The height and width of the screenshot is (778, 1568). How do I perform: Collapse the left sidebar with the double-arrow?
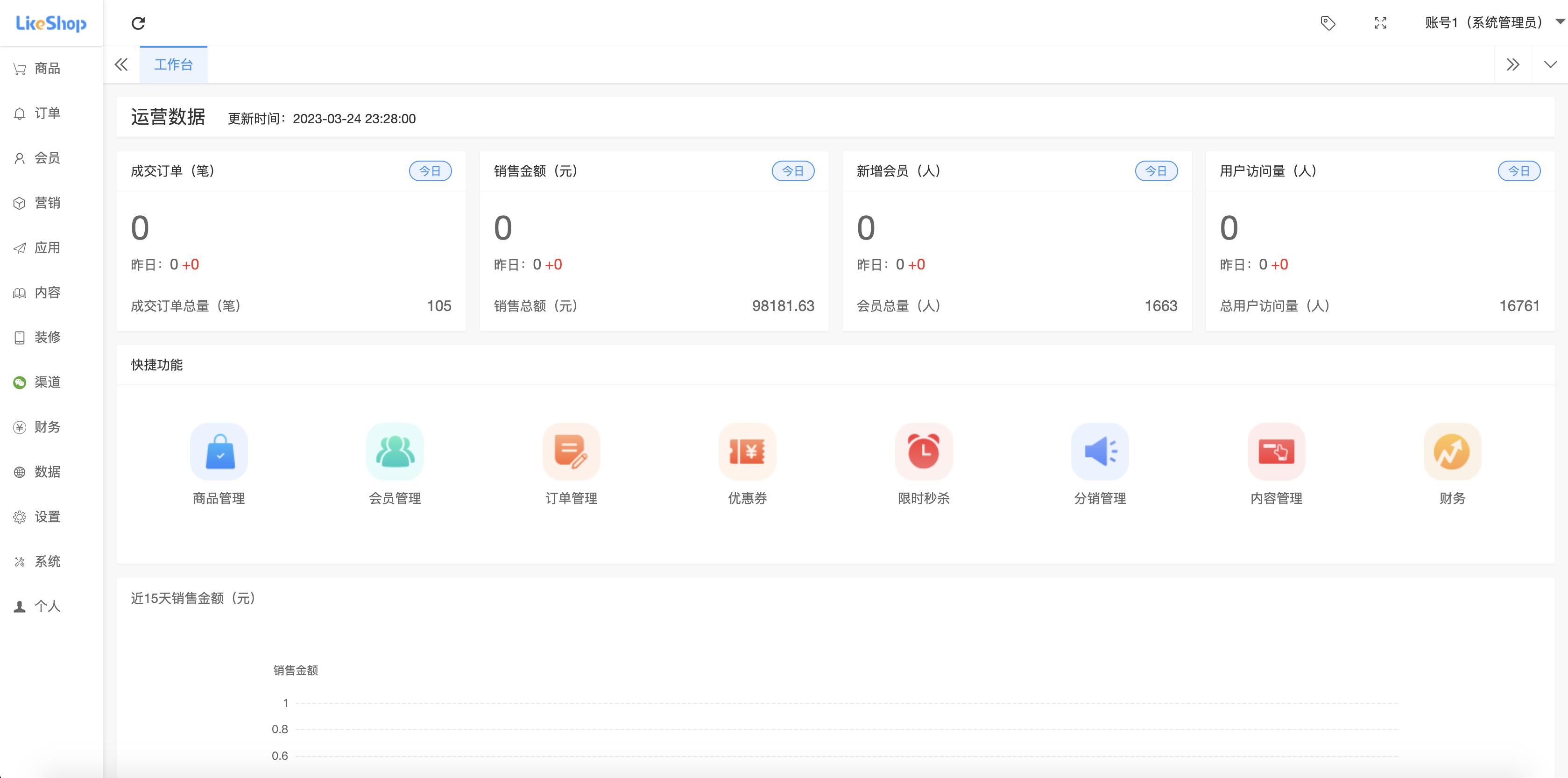coord(121,64)
